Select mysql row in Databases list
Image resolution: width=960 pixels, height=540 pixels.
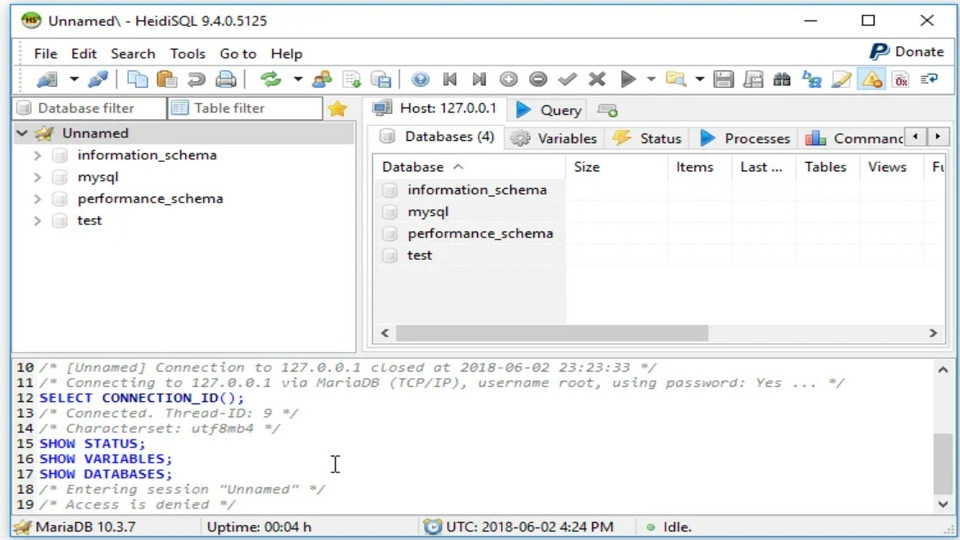[x=469, y=212]
